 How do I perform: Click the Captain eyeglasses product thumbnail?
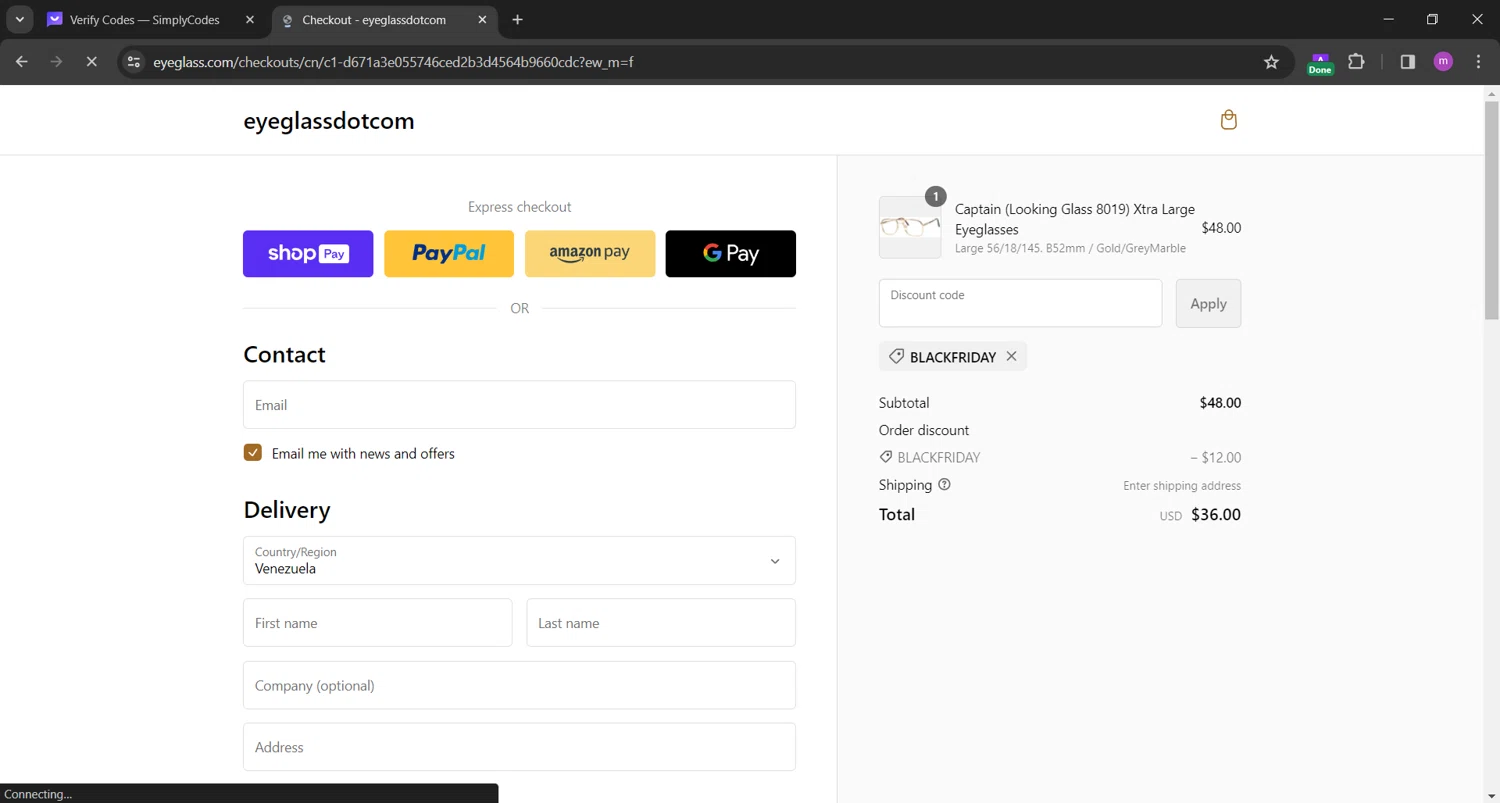pyautogui.click(x=910, y=227)
